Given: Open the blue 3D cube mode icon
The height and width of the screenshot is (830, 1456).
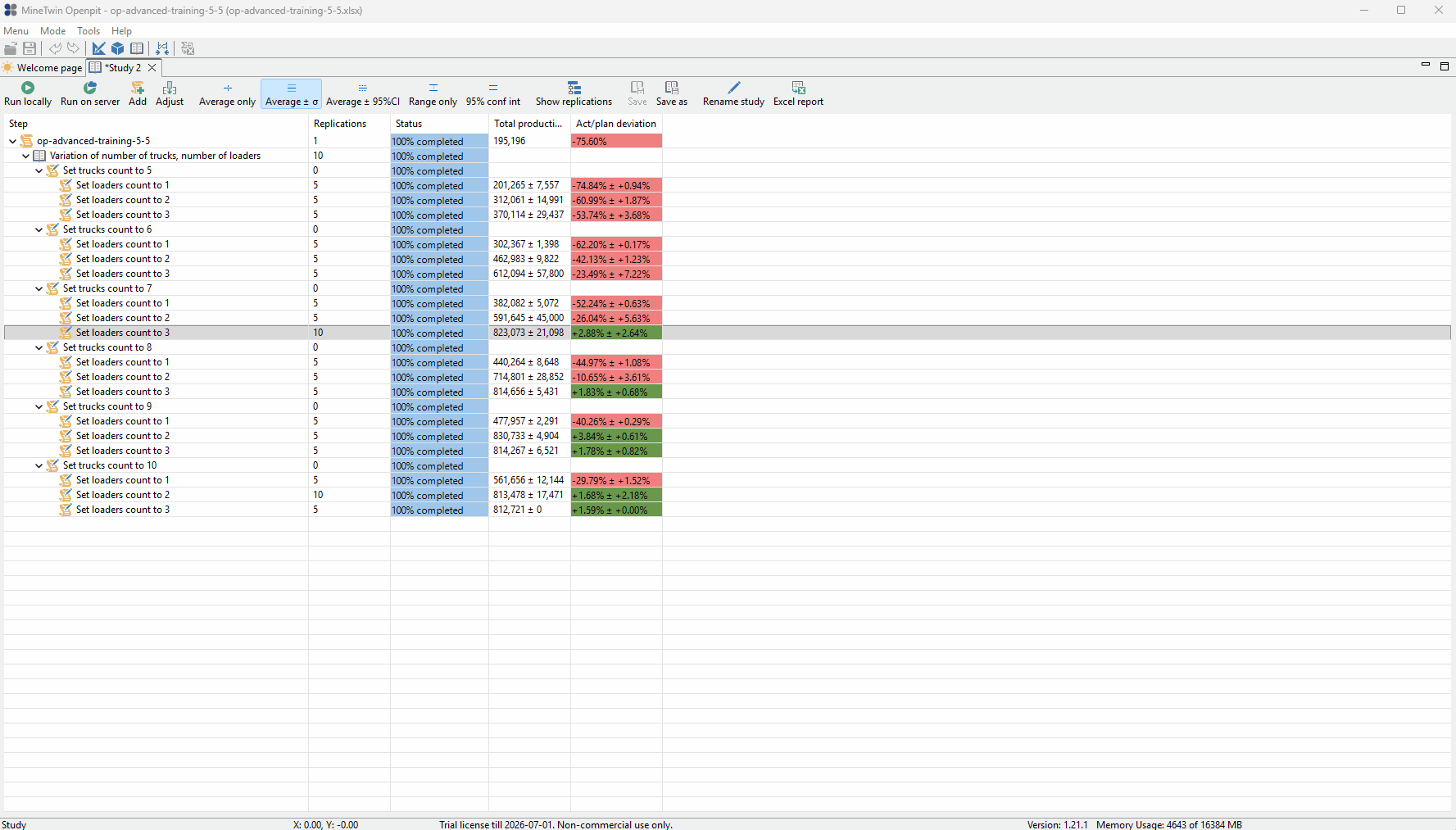Looking at the screenshot, I should (x=118, y=48).
